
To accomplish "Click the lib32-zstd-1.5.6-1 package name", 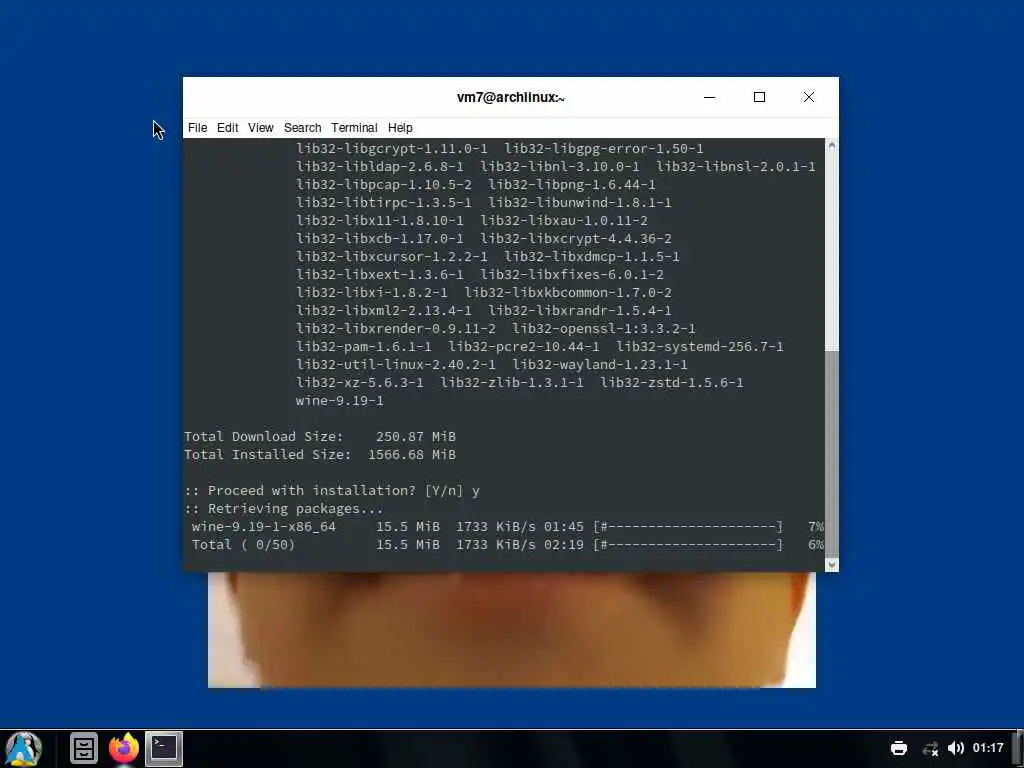I will click(671, 383).
